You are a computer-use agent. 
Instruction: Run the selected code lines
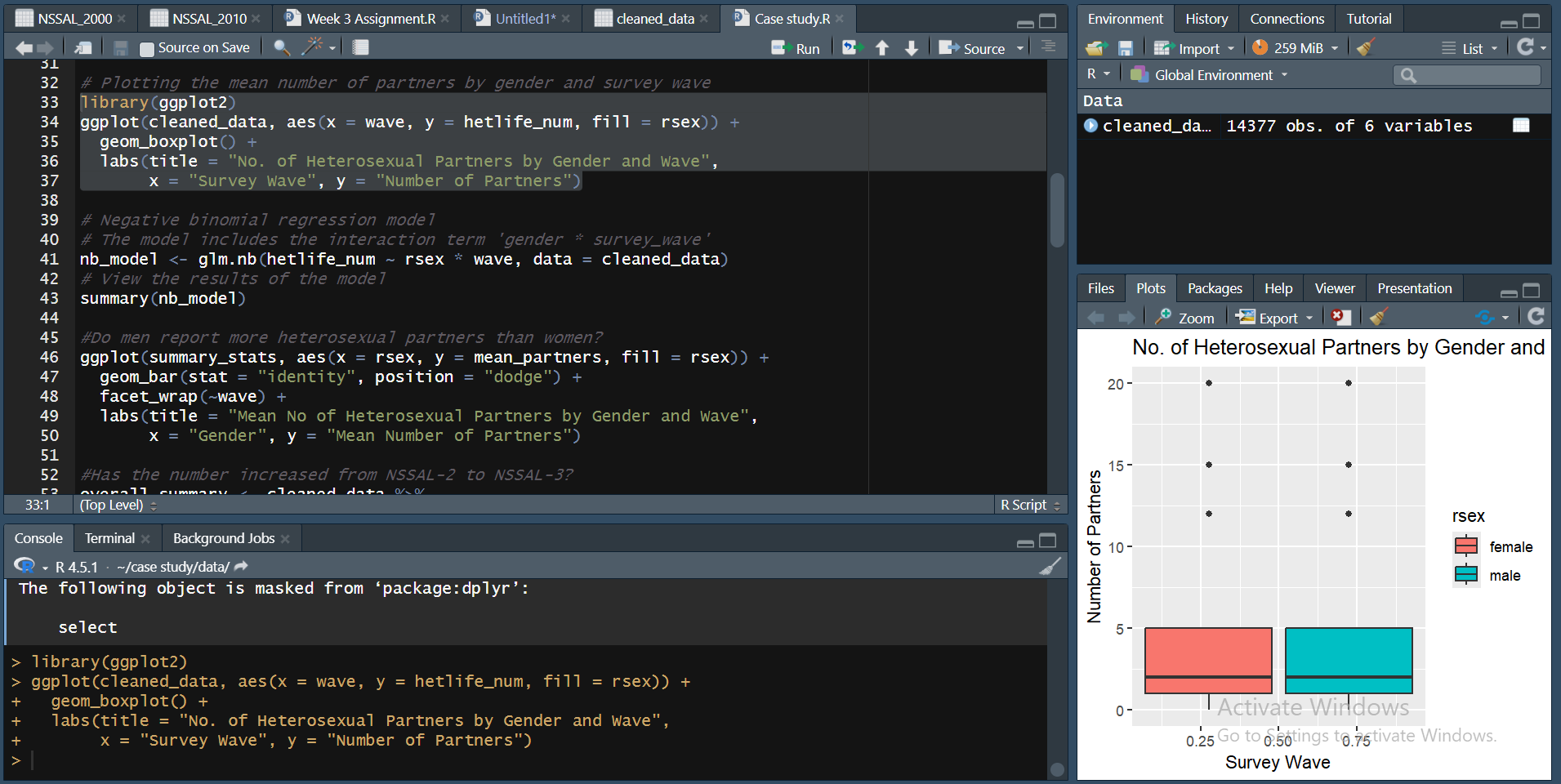tap(796, 48)
